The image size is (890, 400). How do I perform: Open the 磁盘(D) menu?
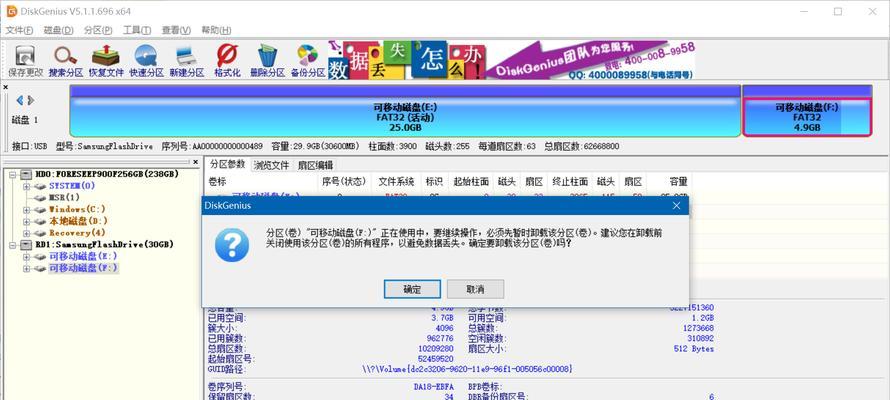tap(58, 30)
